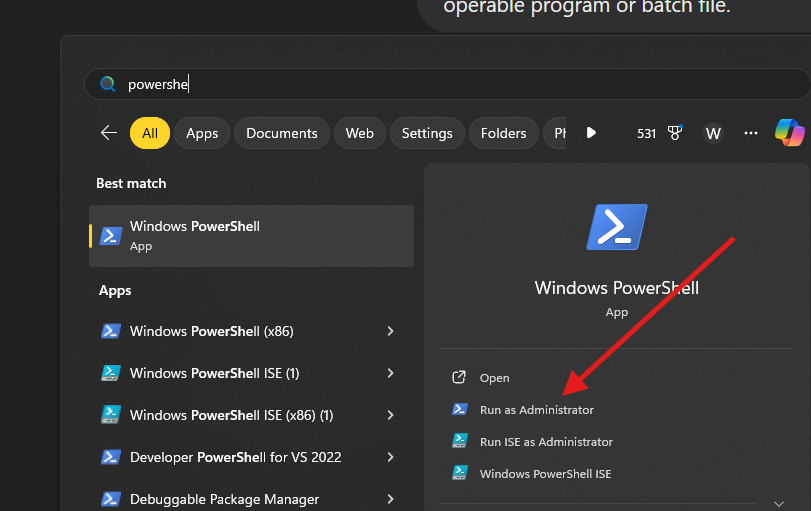Switch to the Documents filter tab
Viewport: 811px width, 511px height.
tap(282, 133)
